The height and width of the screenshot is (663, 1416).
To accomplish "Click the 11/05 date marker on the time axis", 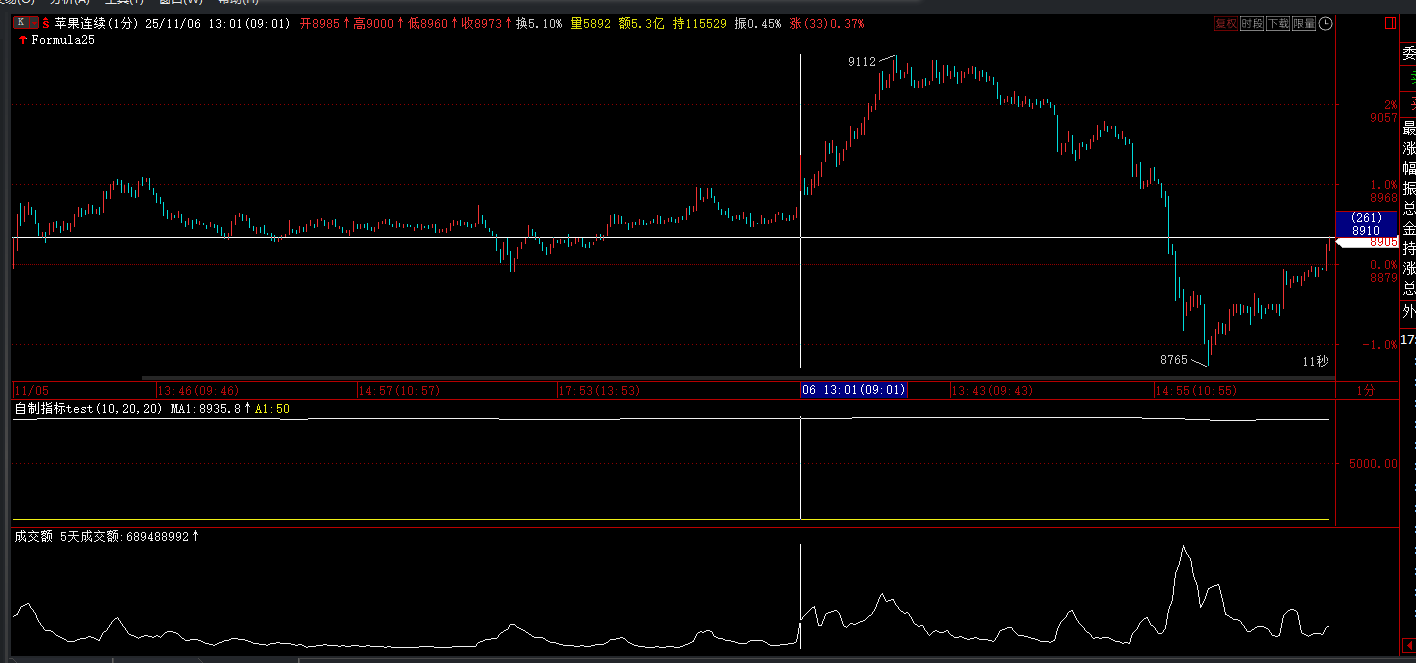I will [32, 390].
